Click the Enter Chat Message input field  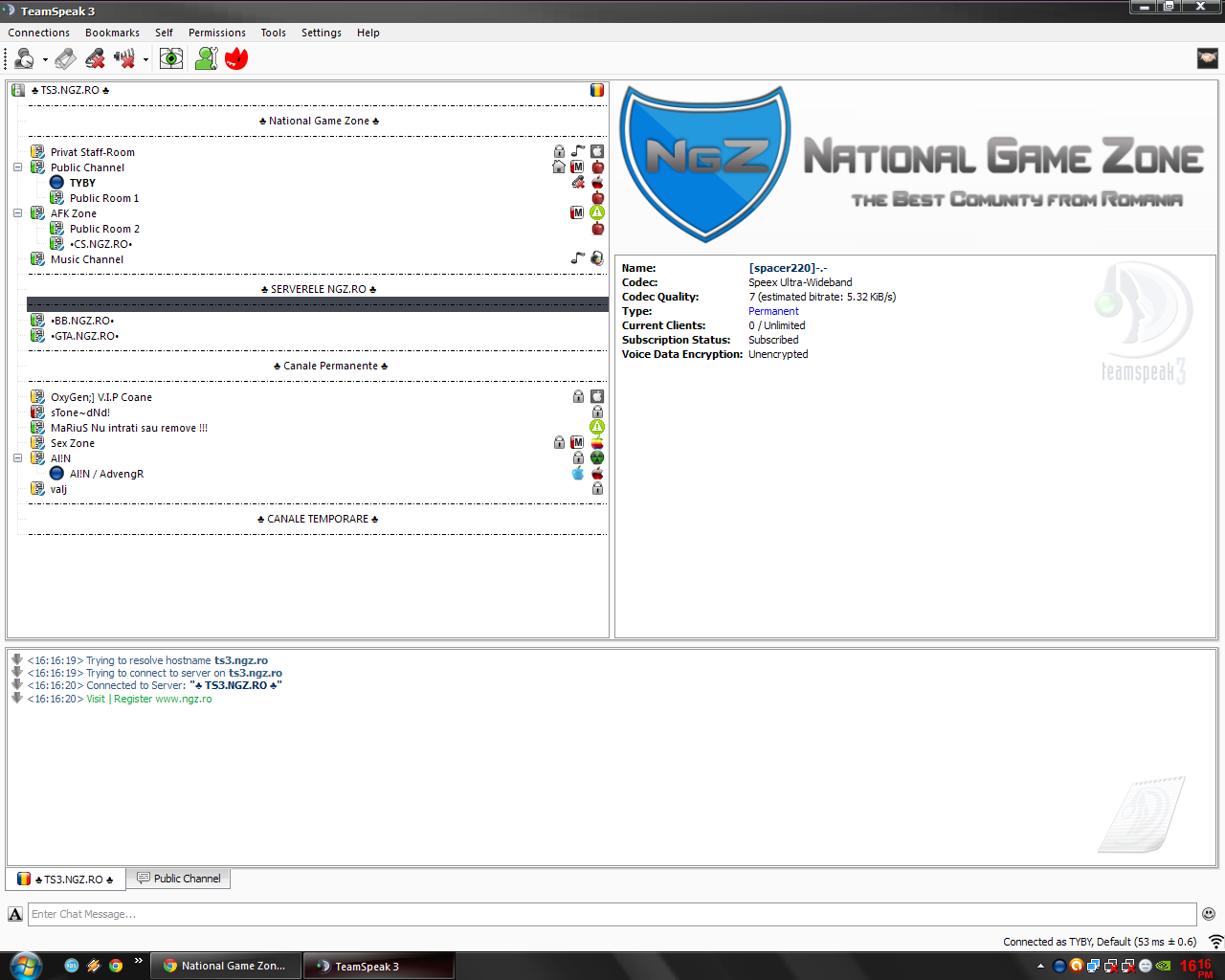pyautogui.click(x=612, y=914)
